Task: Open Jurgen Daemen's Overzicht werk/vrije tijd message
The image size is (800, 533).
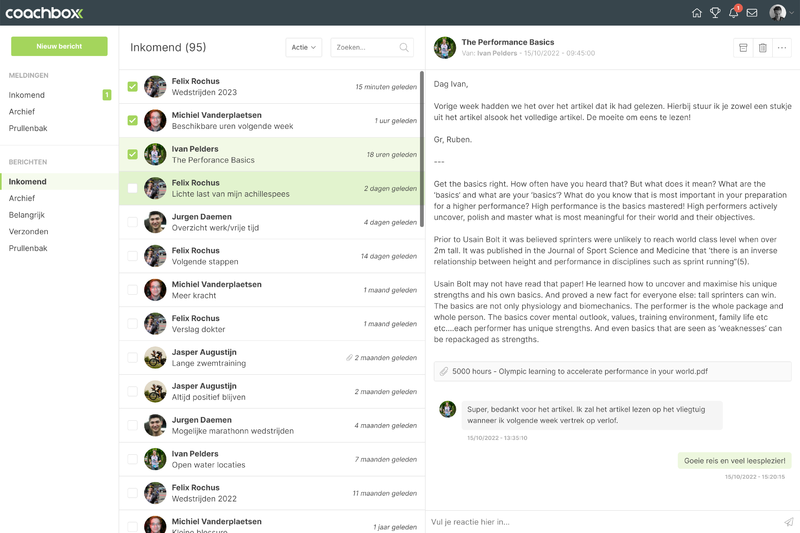Action: coord(270,222)
